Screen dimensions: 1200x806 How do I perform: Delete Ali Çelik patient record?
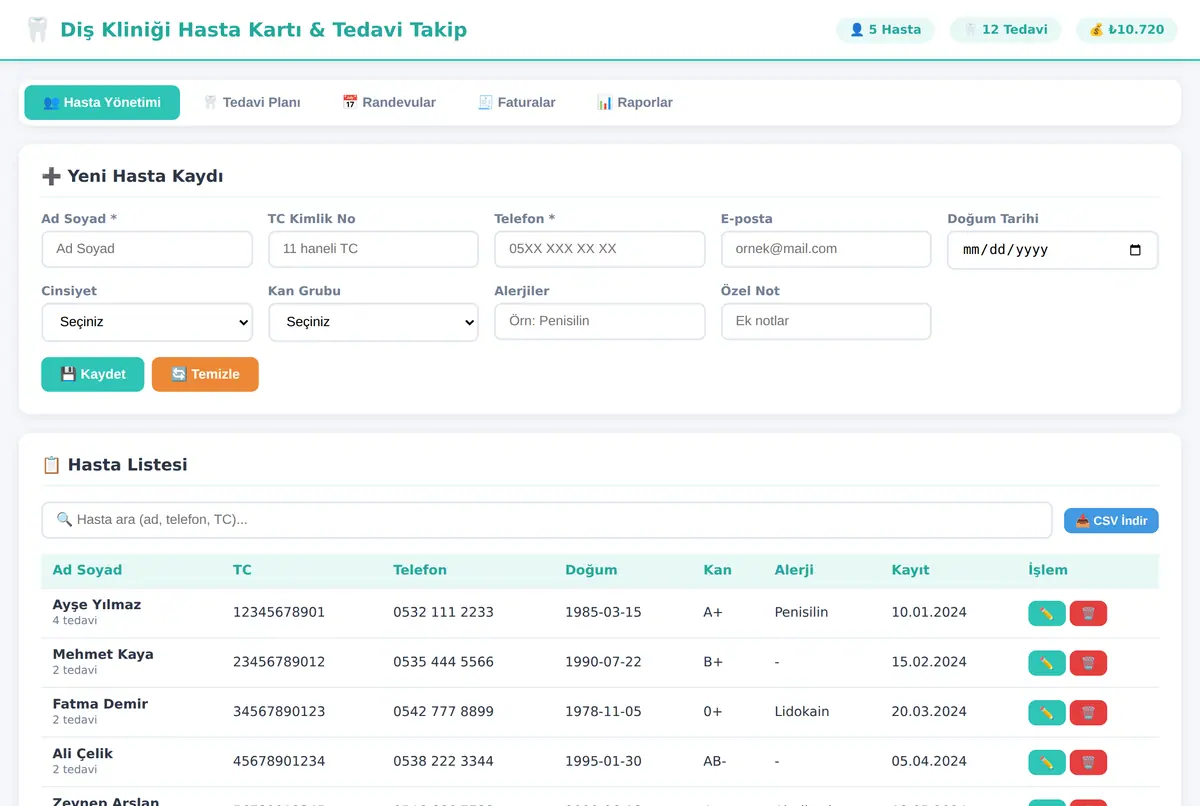[1088, 762]
